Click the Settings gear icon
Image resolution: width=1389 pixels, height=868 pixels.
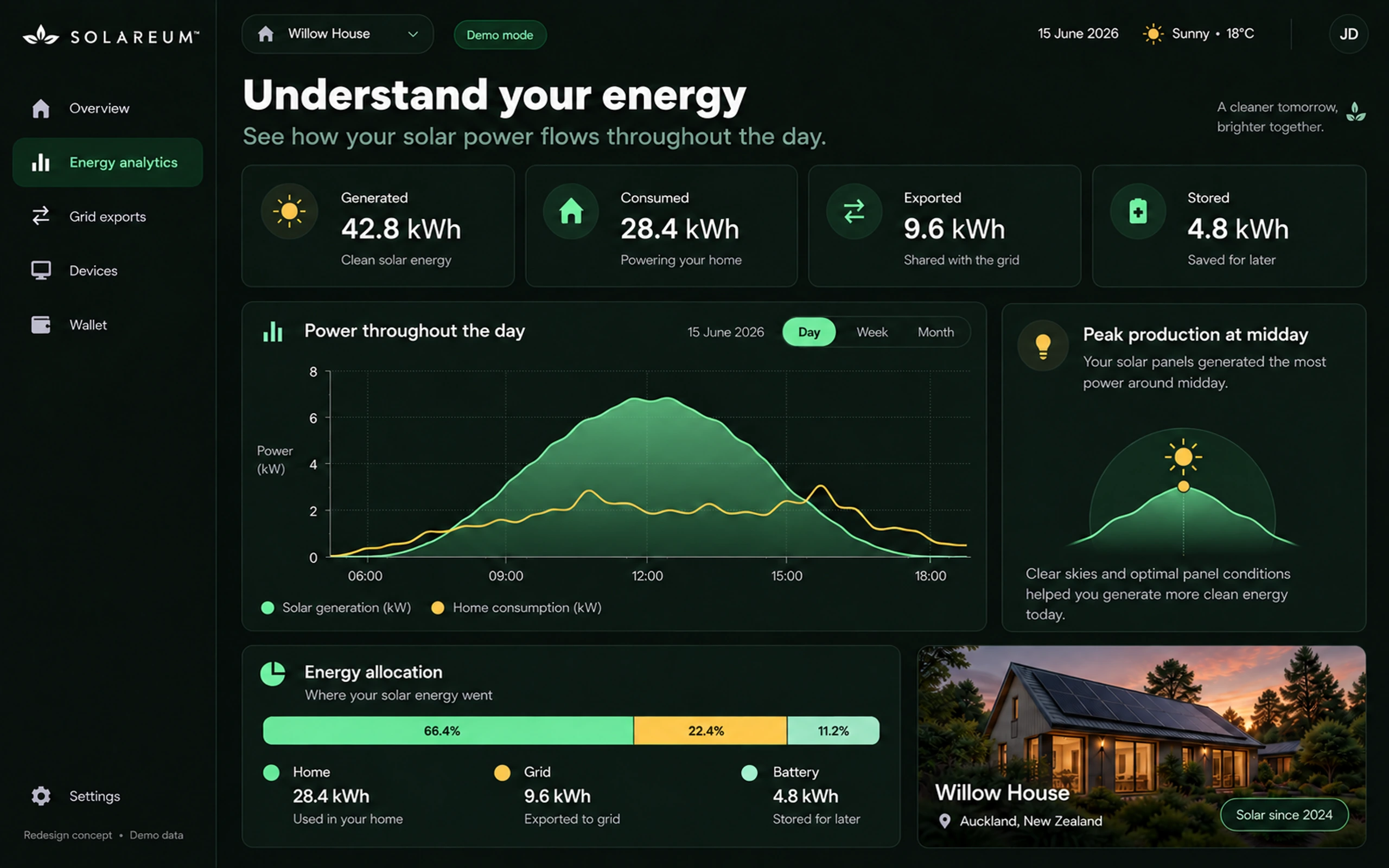point(41,796)
